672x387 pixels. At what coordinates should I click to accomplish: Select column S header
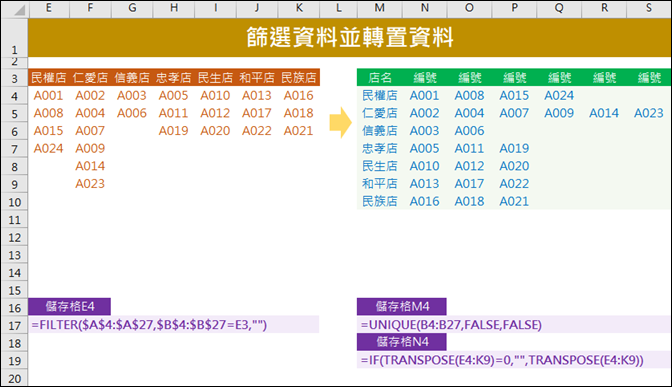point(649,8)
